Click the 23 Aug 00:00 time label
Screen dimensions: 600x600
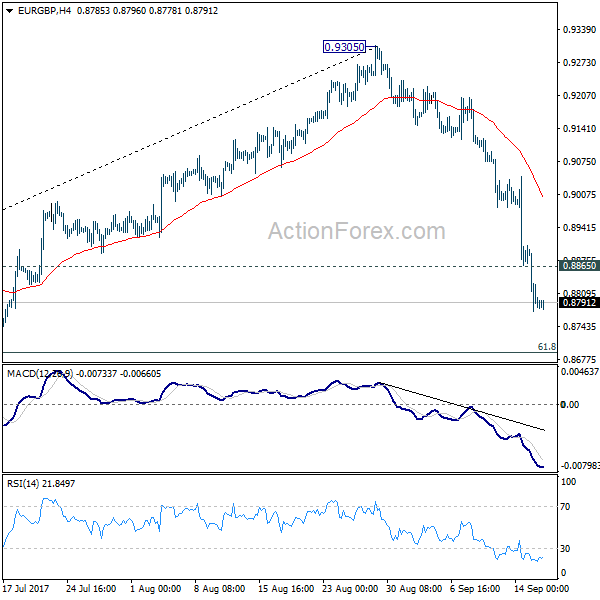350,589
